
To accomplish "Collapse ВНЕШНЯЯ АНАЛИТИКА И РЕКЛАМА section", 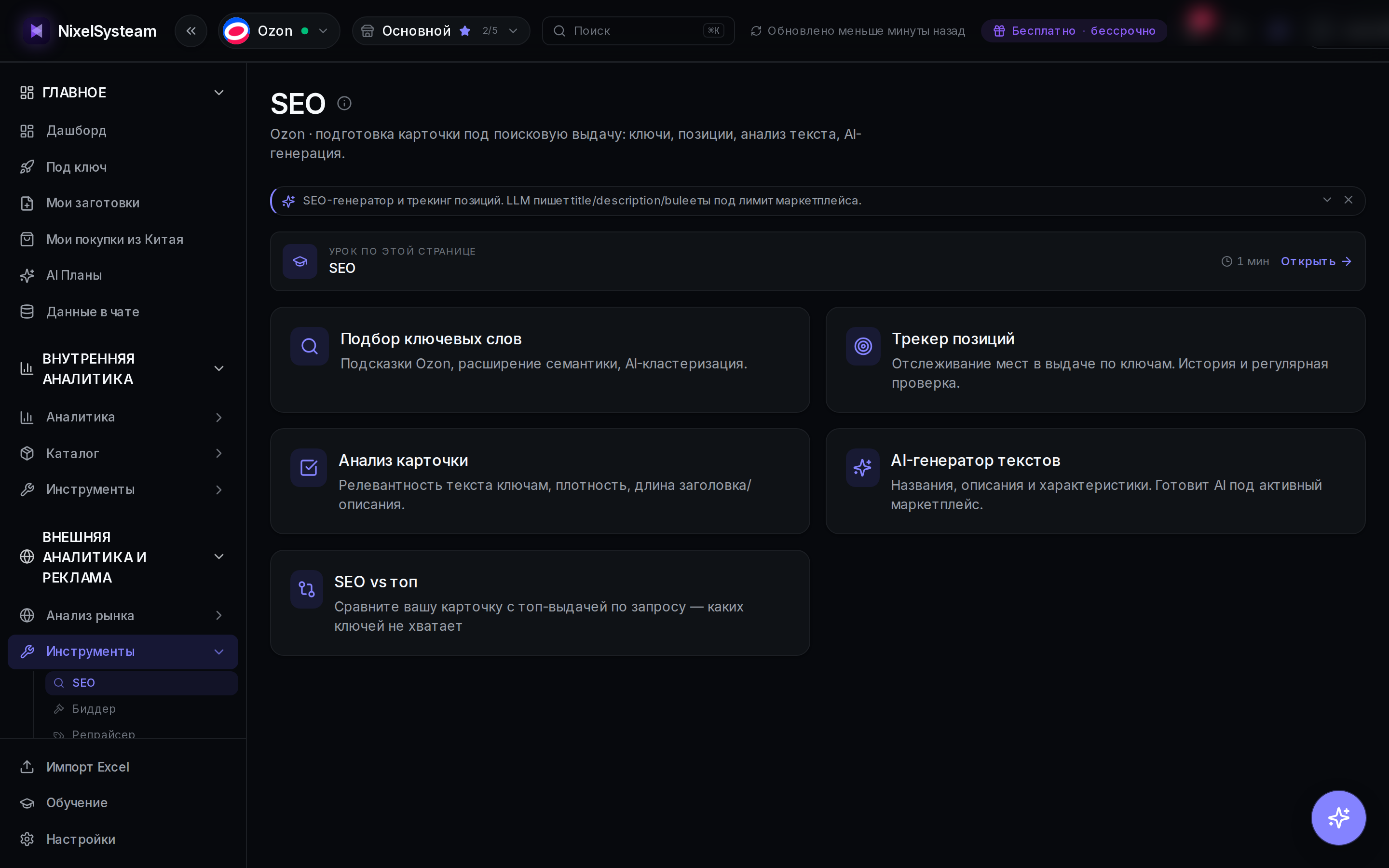I will (218, 557).
